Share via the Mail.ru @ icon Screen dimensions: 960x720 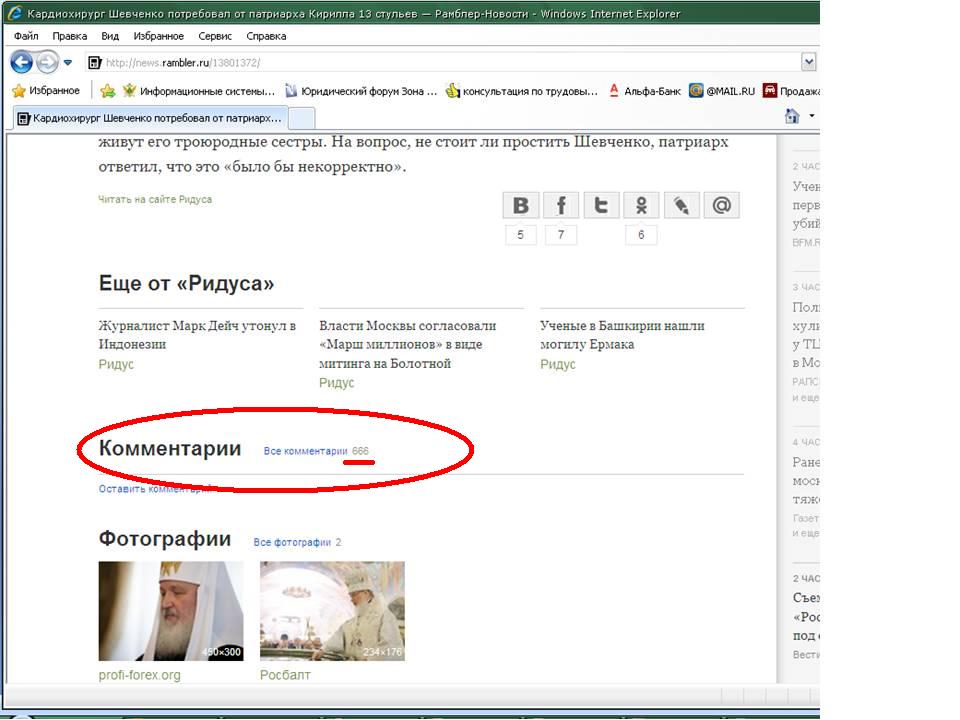tap(721, 205)
